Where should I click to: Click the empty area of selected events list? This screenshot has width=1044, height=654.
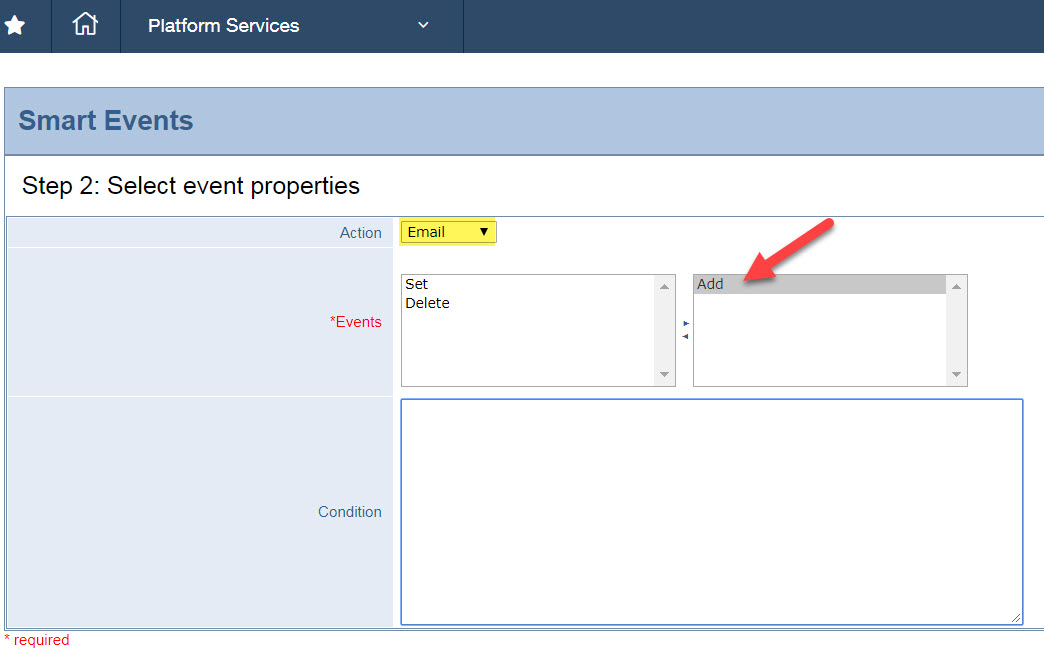[x=819, y=345]
